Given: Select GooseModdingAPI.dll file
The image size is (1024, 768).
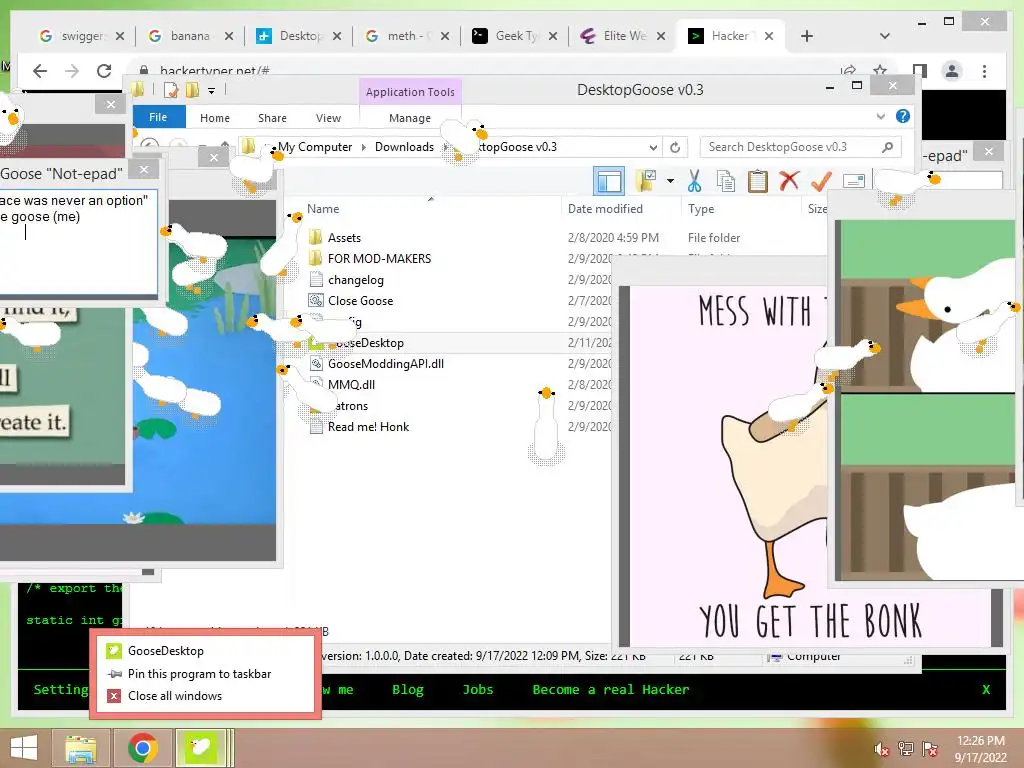Looking at the screenshot, I should (x=386, y=364).
